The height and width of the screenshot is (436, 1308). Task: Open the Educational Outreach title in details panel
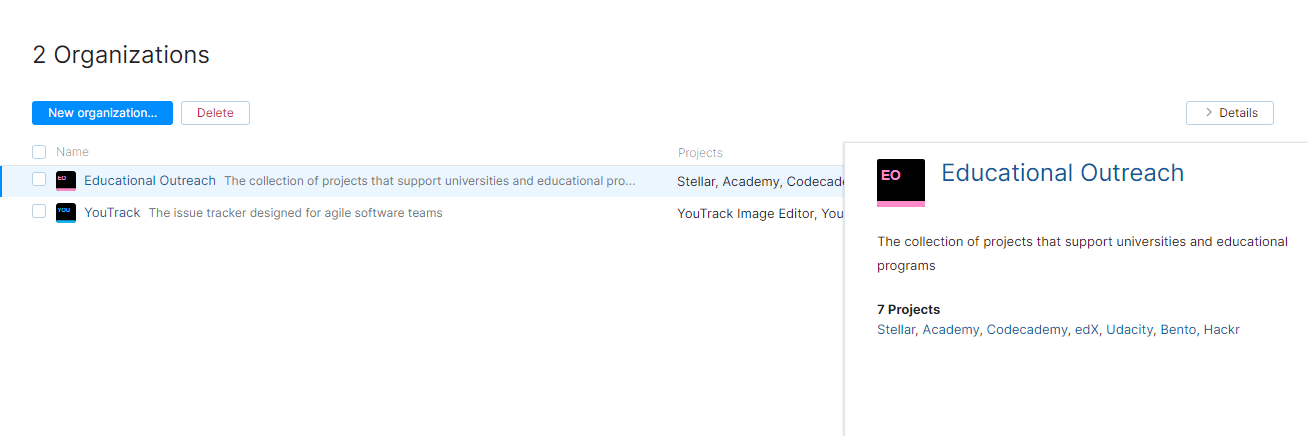(1062, 173)
